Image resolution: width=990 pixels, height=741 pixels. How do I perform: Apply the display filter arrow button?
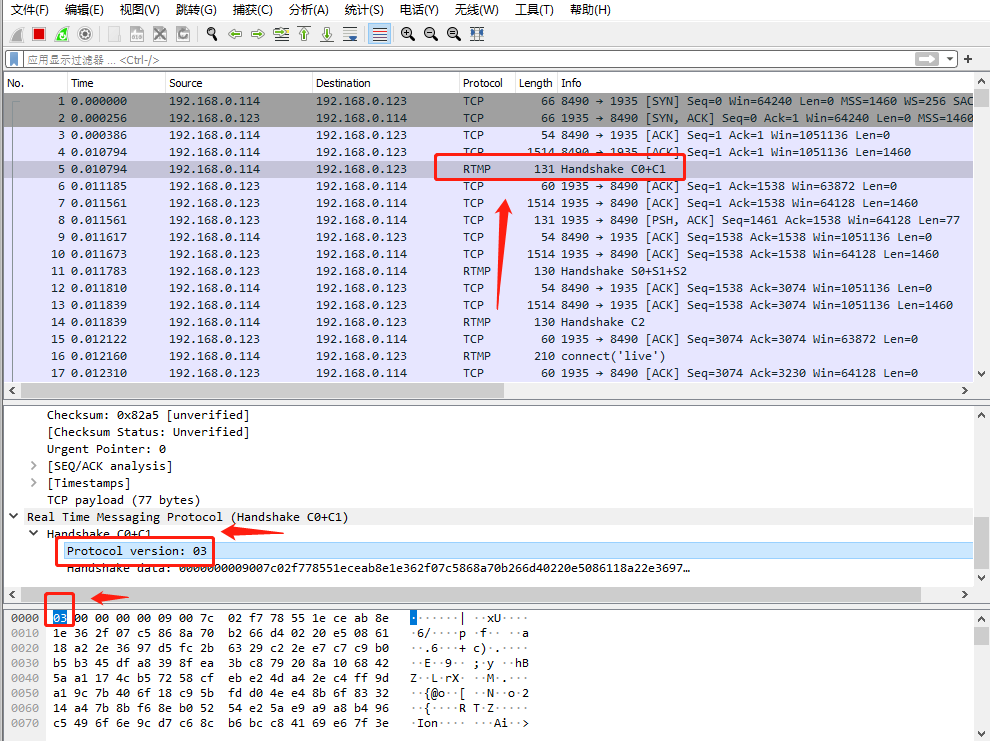926,59
